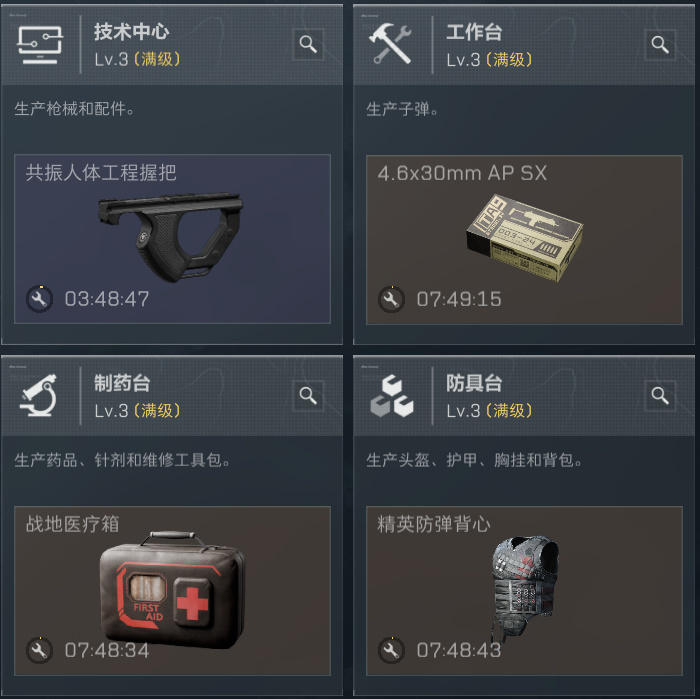
Task: Open the 防具台 station title
Action: point(474,383)
